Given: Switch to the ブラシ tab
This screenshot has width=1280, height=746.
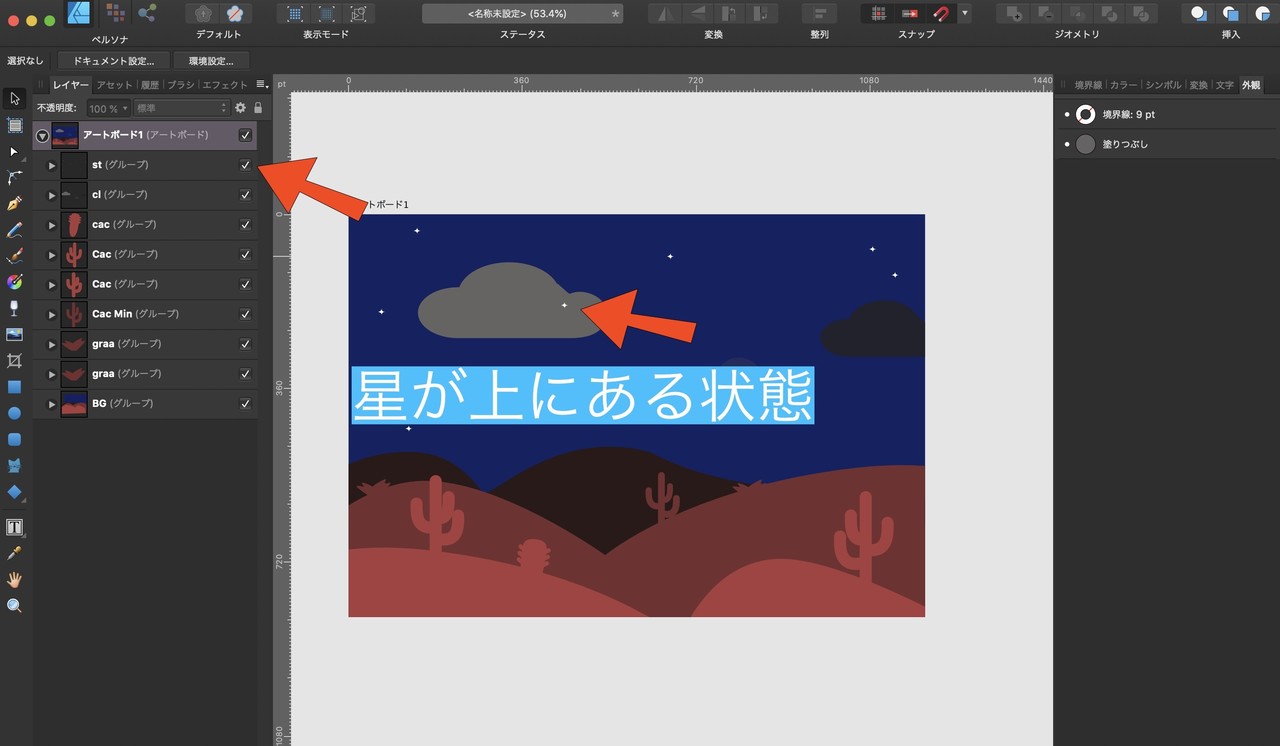Looking at the screenshot, I should click(181, 85).
